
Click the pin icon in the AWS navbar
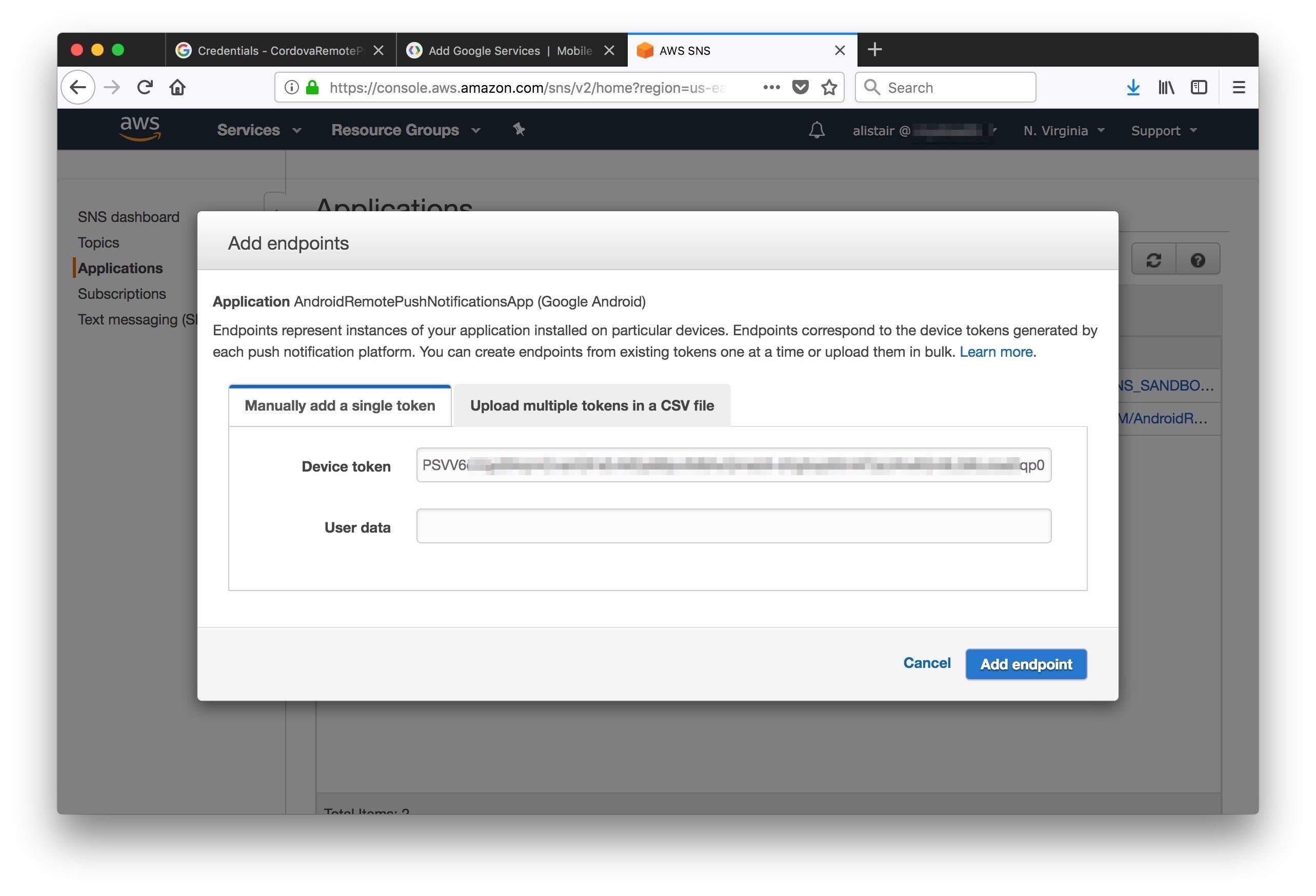click(x=519, y=130)
